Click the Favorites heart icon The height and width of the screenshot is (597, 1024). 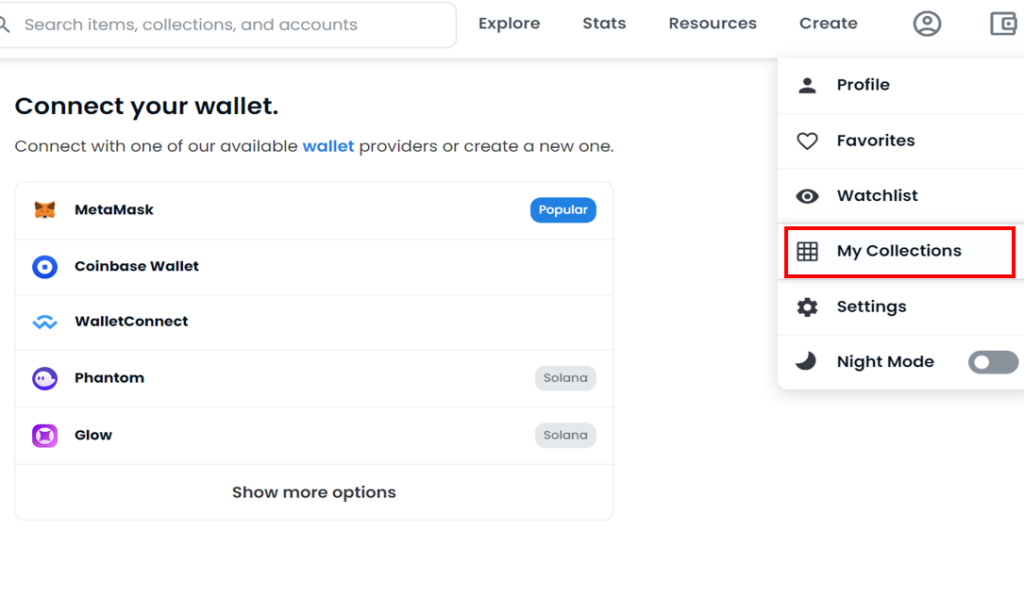coord(807,141)
